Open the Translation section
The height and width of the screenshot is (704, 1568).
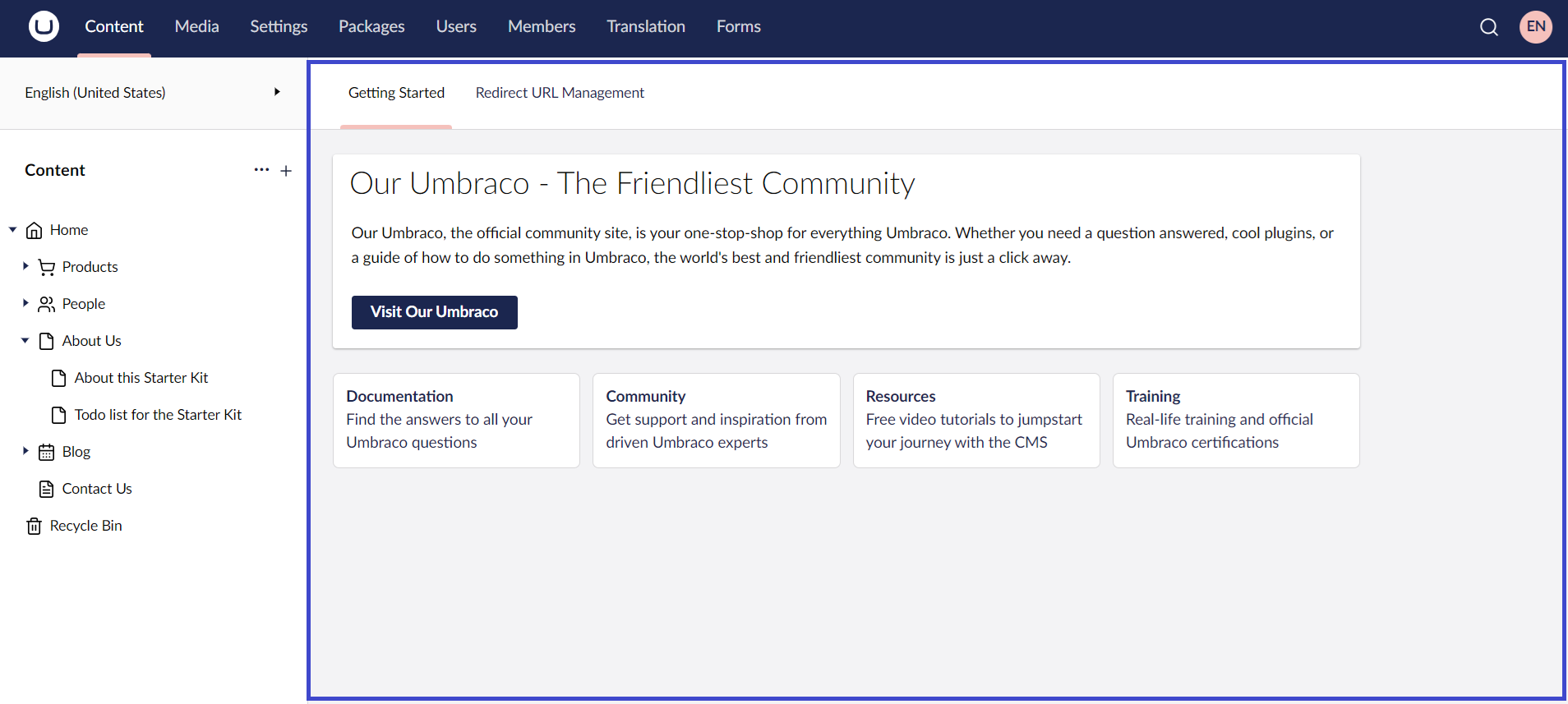click(x=646, y=26)
